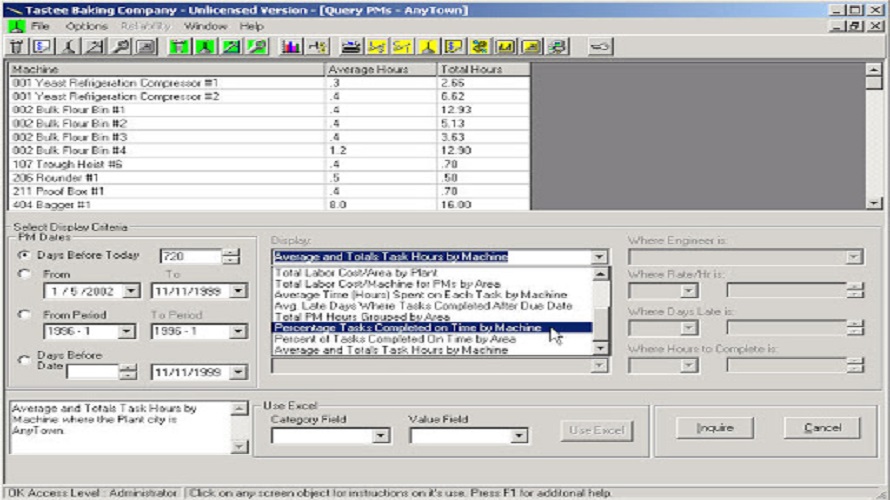Increase Days Before Today with up spinner
890x500 pixels.
[230, 252]
